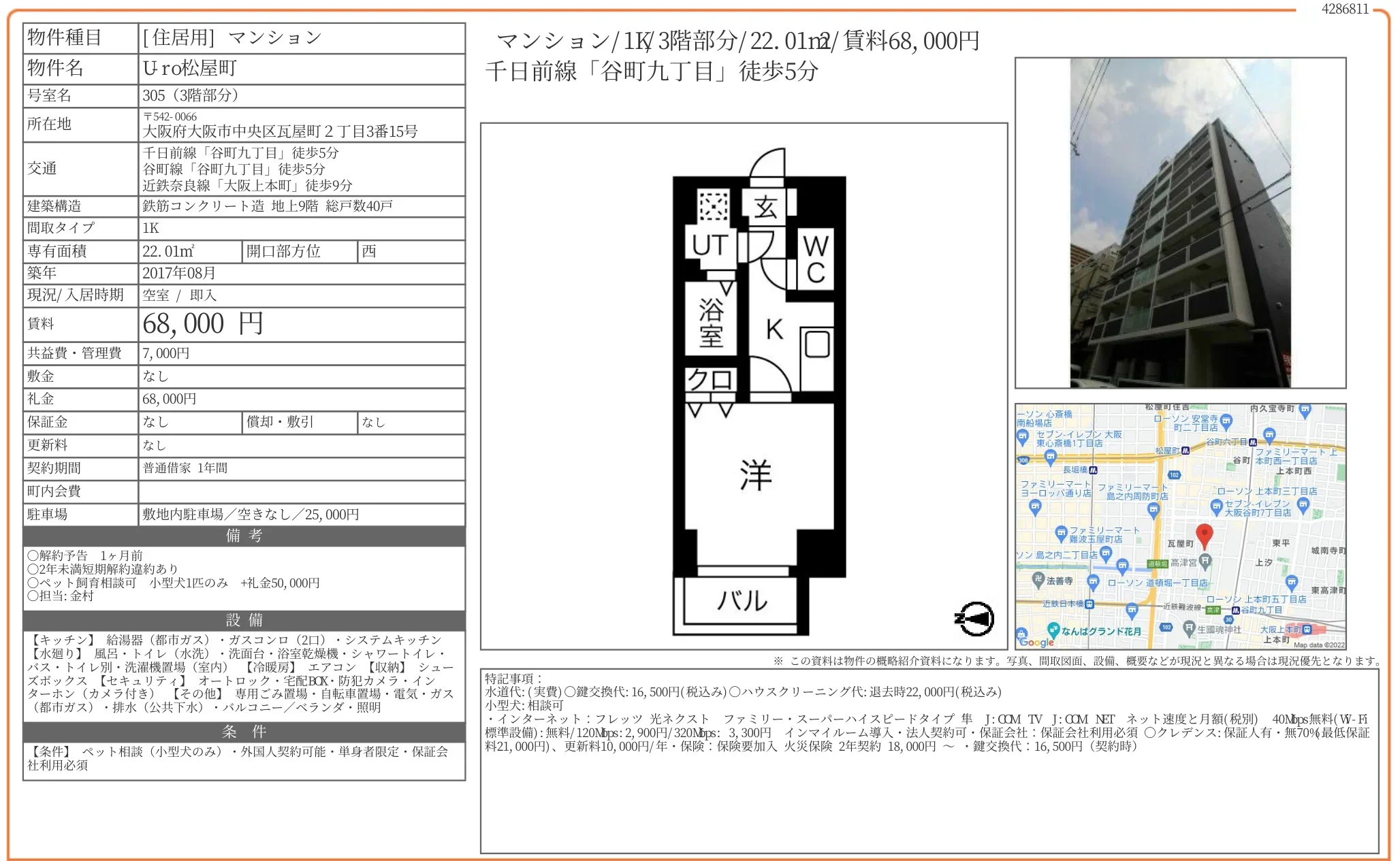Click the 設備 section header
The width and height of the screenshot is (1400, 861).
pos(244,620)
